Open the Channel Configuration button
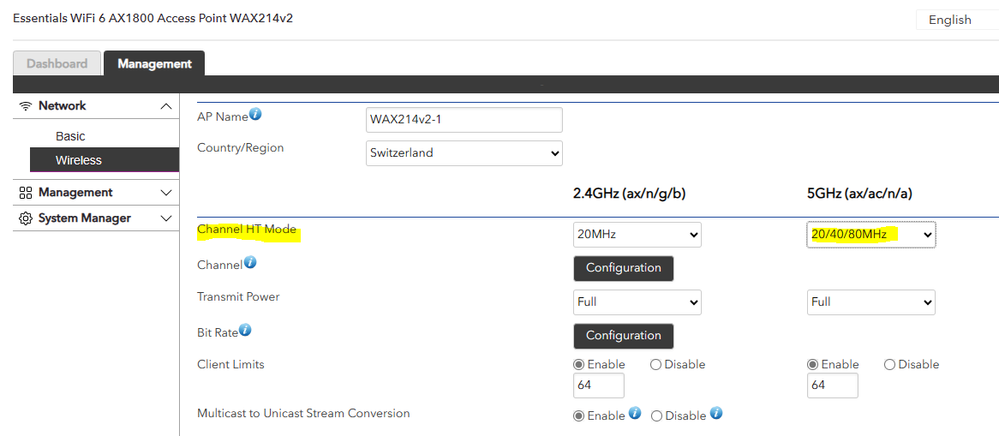The height and width of the screenshot is (436, 999). click(623, 268)
